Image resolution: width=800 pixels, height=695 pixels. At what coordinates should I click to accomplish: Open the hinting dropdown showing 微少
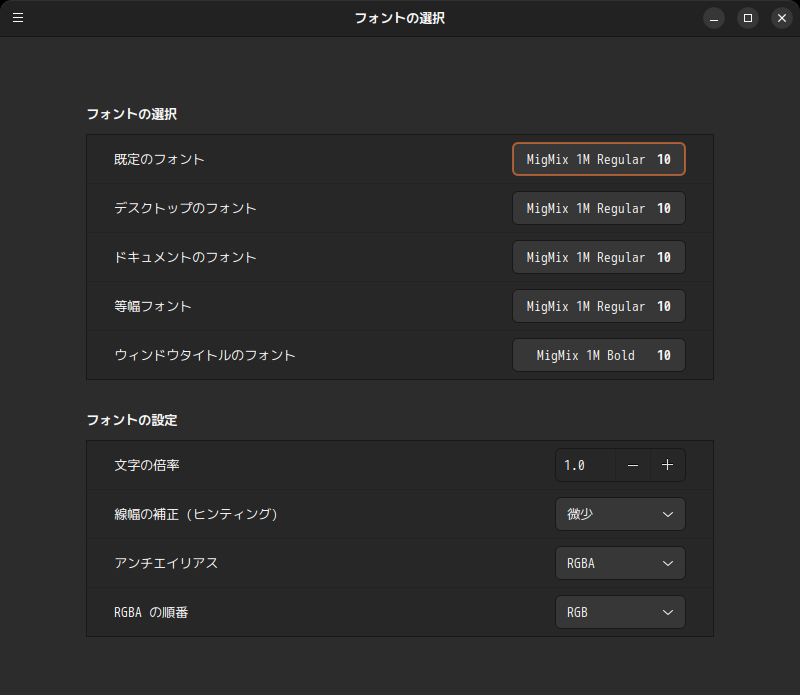[x=620, y=514]
